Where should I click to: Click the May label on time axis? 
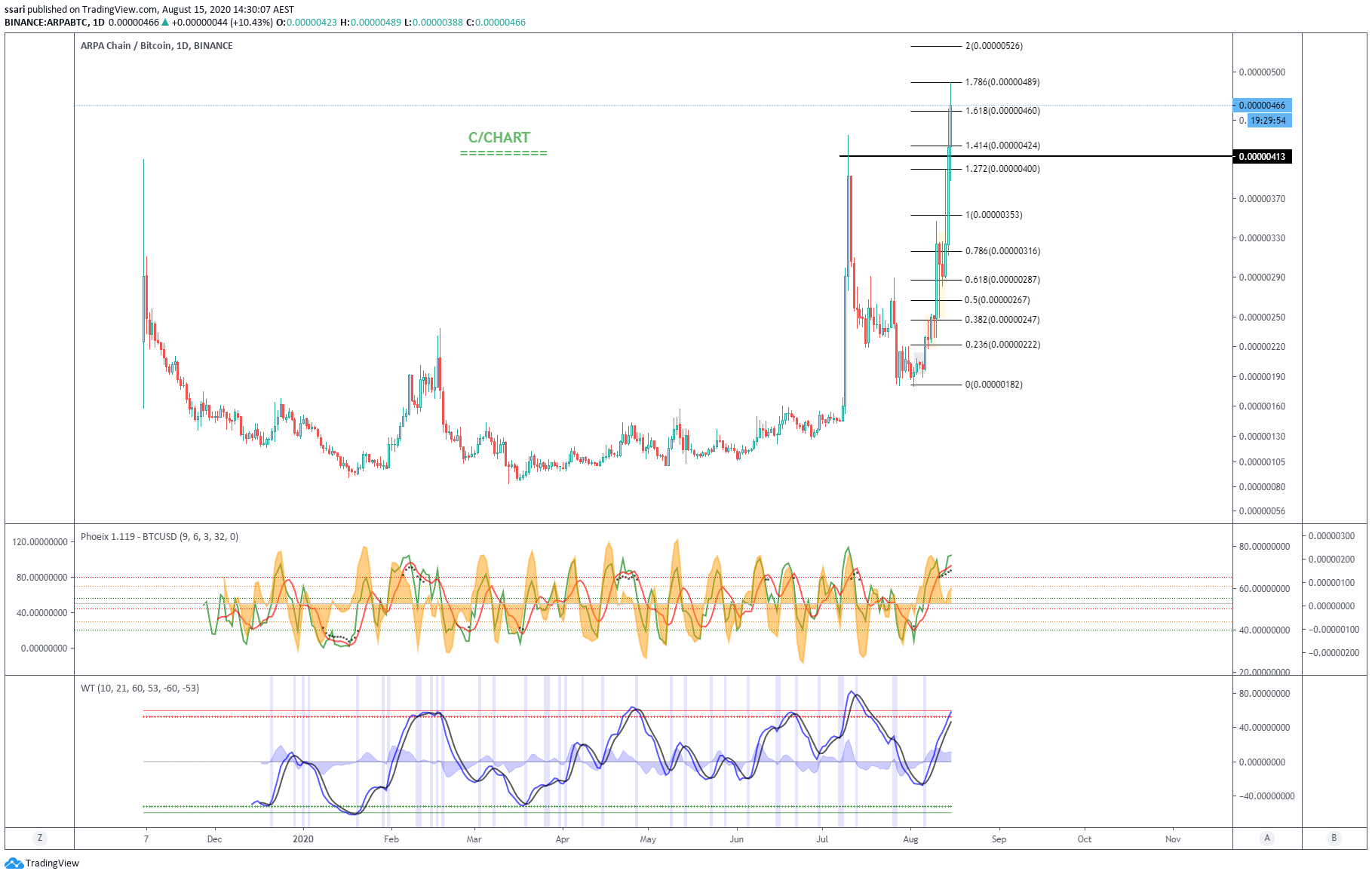pyautogui.click(x=648, y=839)
